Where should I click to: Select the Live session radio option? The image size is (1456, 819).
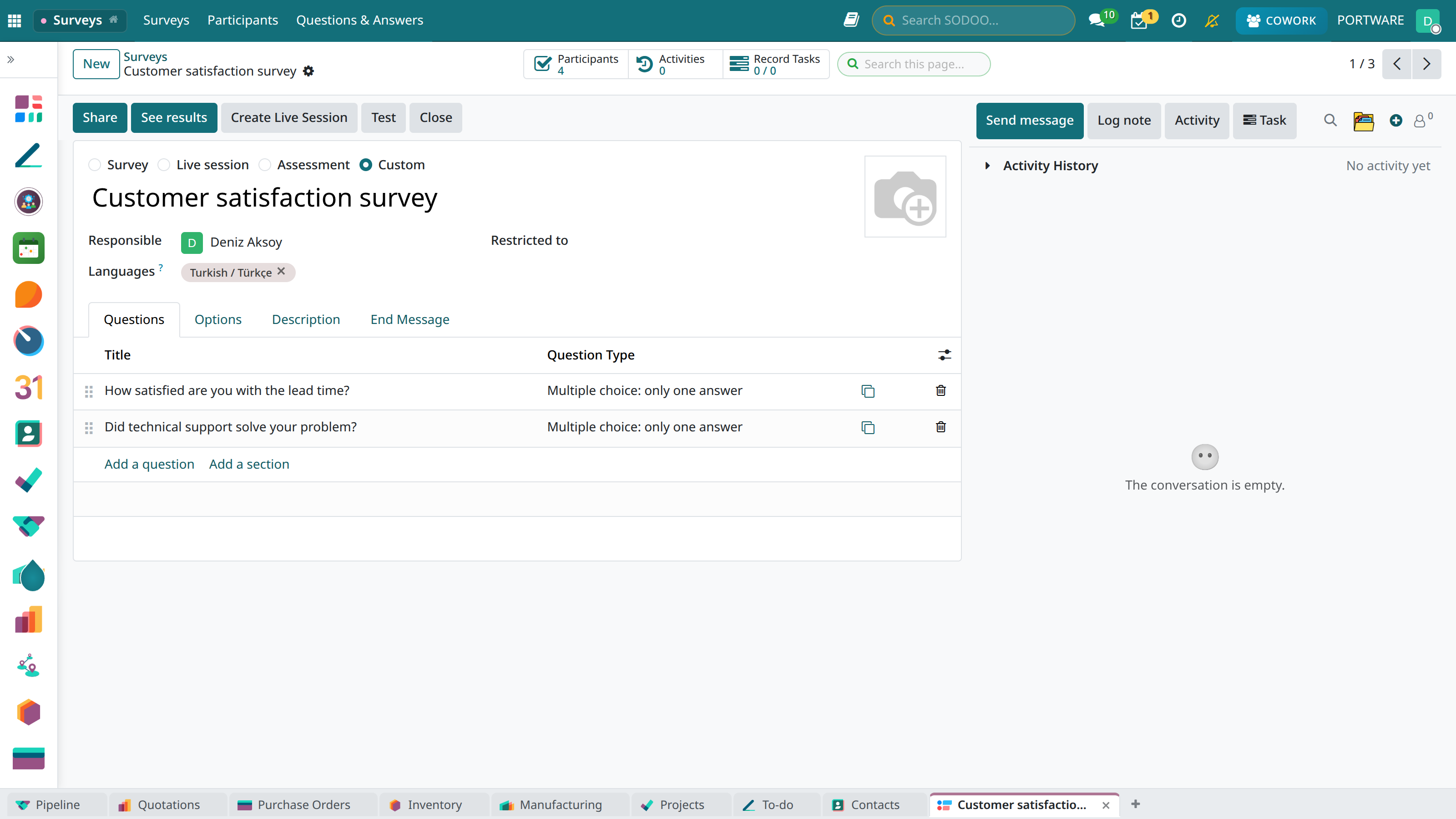[164, 165]
